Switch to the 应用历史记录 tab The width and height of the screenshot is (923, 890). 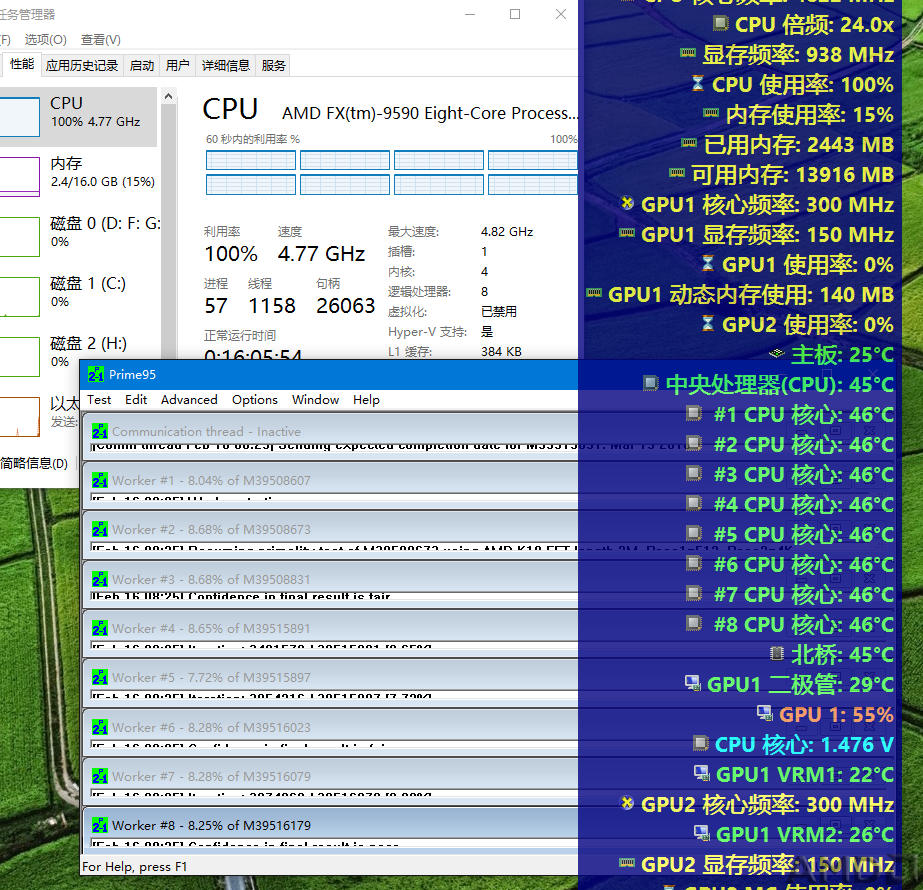[82, 65]
